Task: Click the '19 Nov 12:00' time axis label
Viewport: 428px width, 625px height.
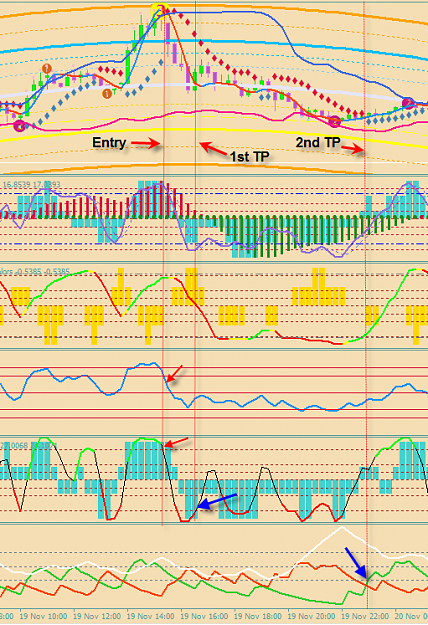Action: pos(97,616)
